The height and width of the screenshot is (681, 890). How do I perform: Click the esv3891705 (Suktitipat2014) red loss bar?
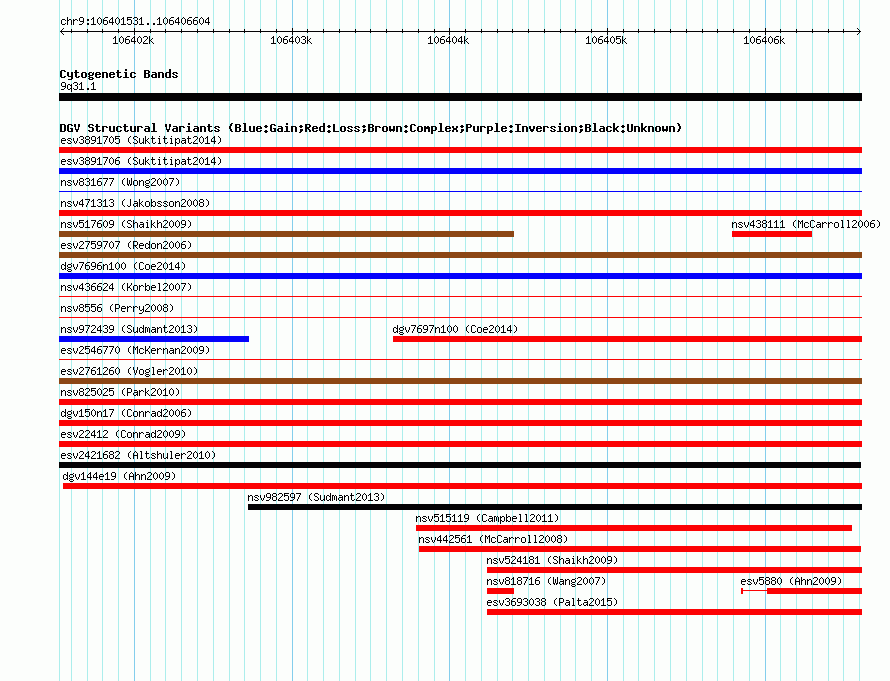pos(460,150)
